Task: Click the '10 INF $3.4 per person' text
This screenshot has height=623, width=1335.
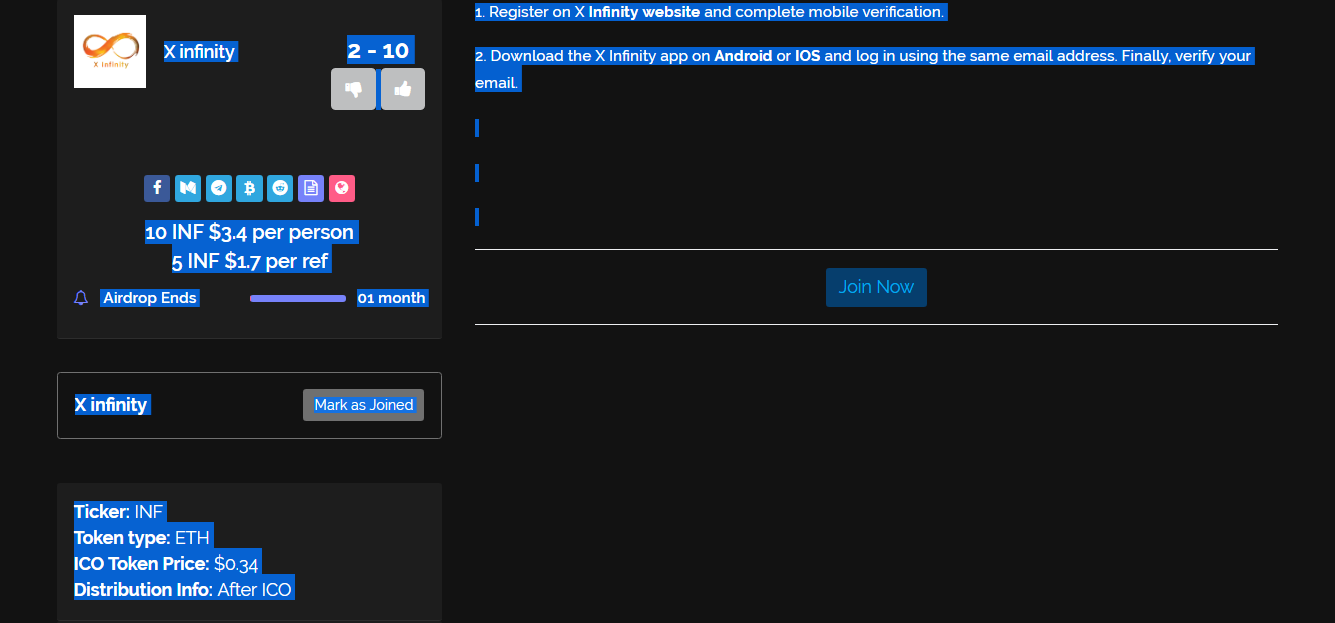Action: [x=250, y=232]
